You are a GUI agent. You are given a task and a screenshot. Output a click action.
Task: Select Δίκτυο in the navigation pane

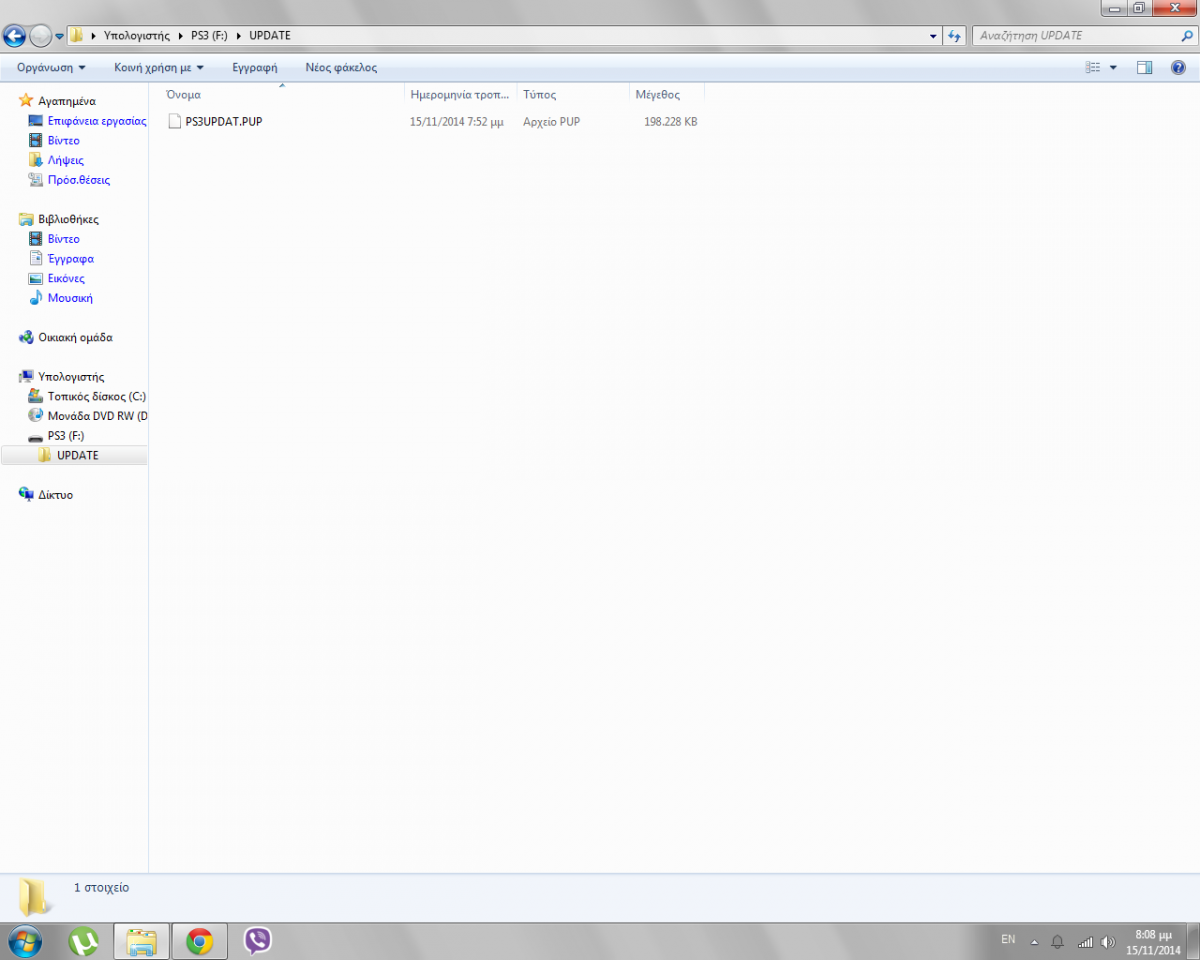click(55, 494)
